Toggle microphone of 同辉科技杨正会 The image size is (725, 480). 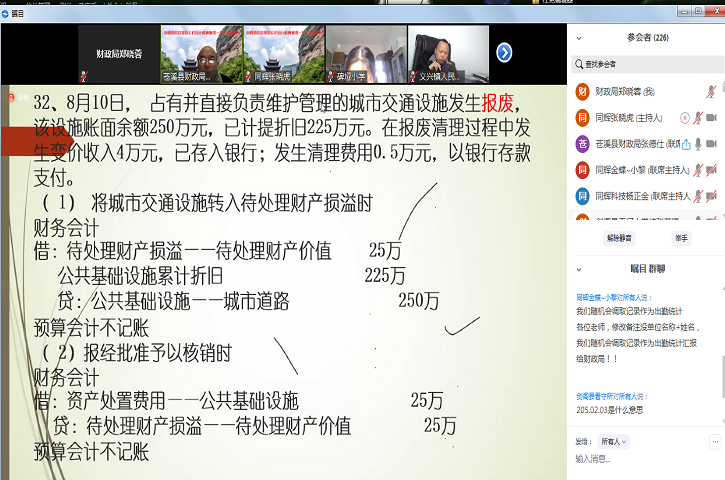tap(699, 195)
